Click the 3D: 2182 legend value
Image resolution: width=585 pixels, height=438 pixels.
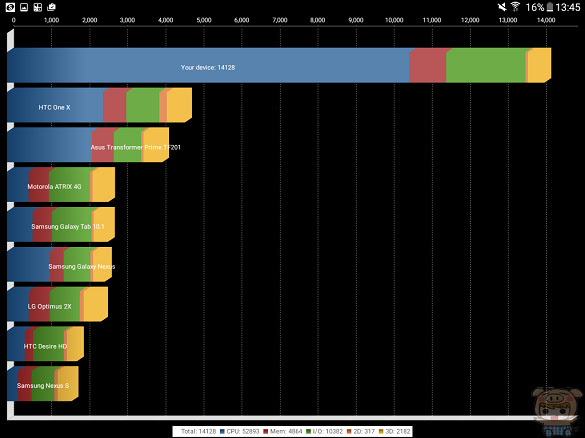coord(397,431)
